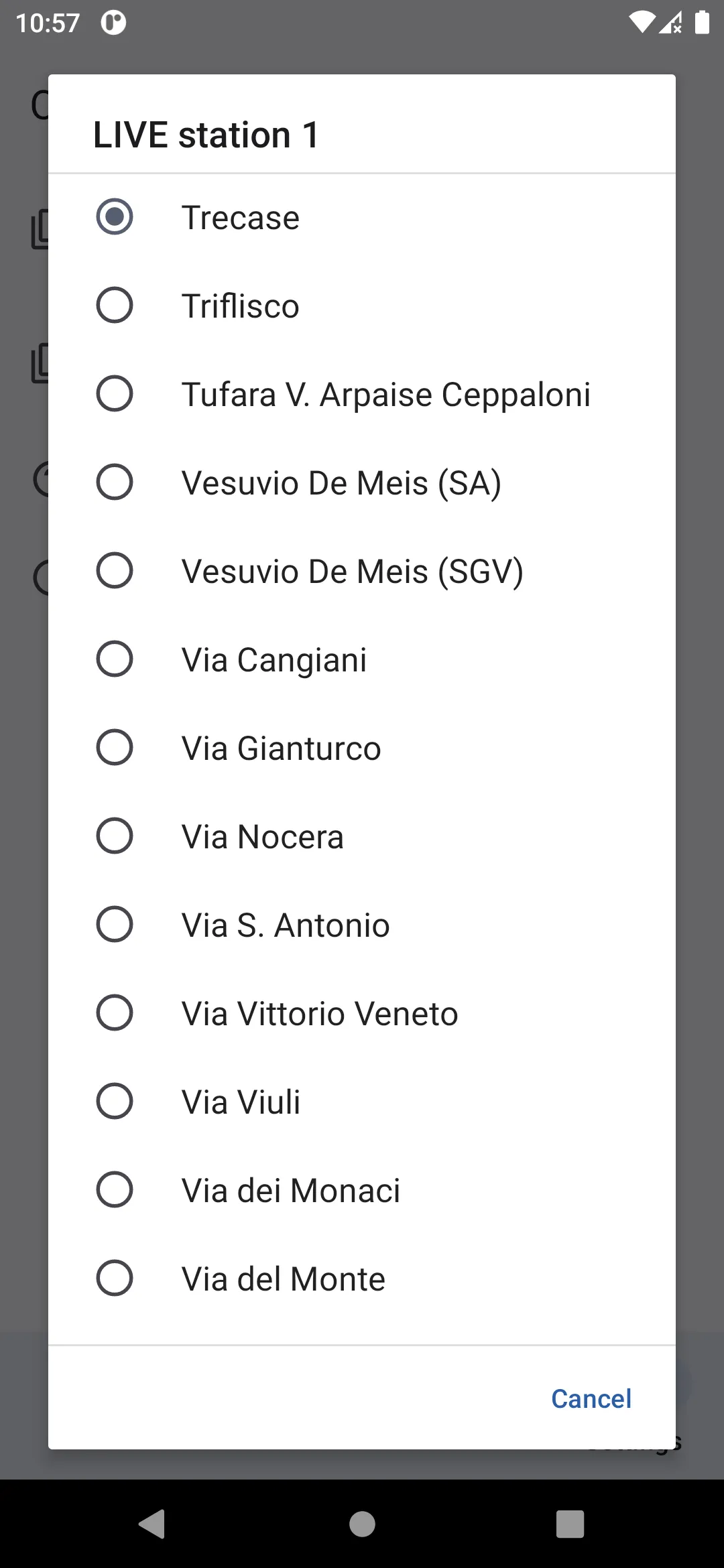
Task: Select the Trecase radio button
Action: 362,217
